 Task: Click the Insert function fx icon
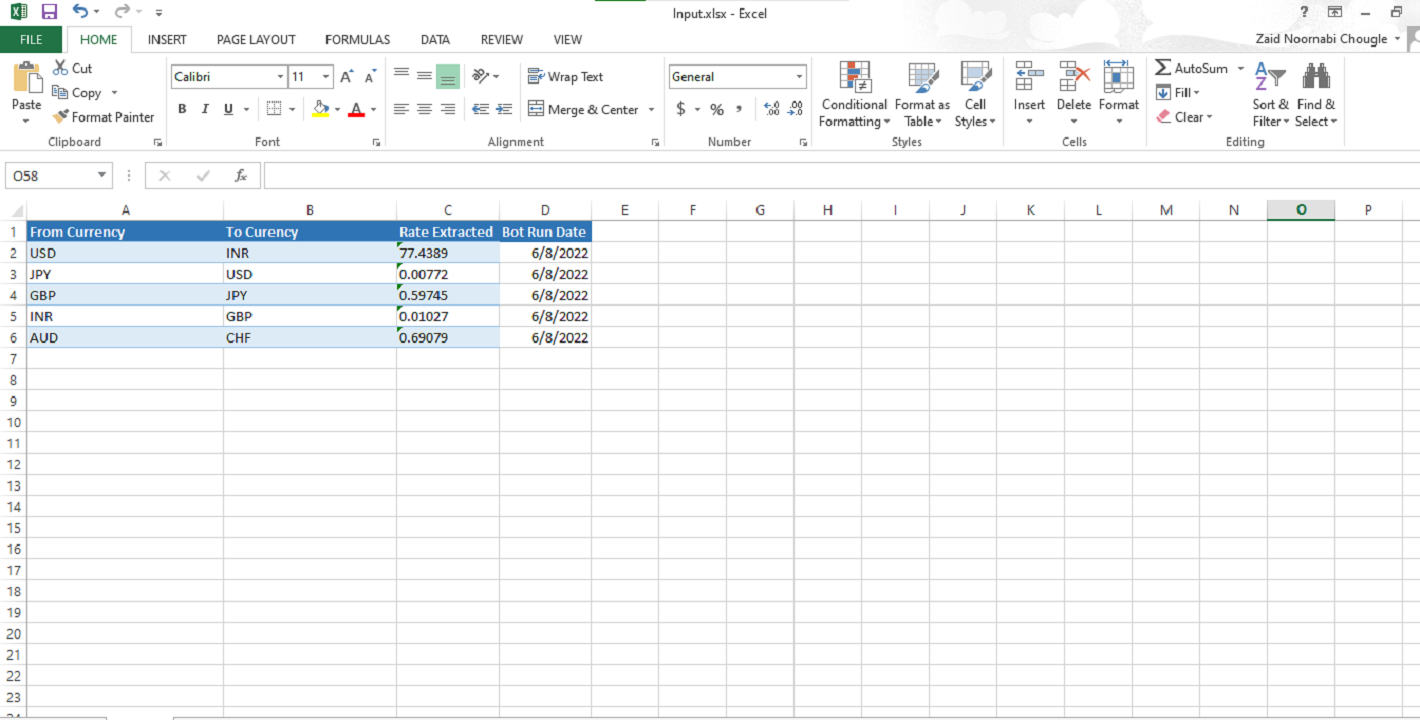point(240,176)
